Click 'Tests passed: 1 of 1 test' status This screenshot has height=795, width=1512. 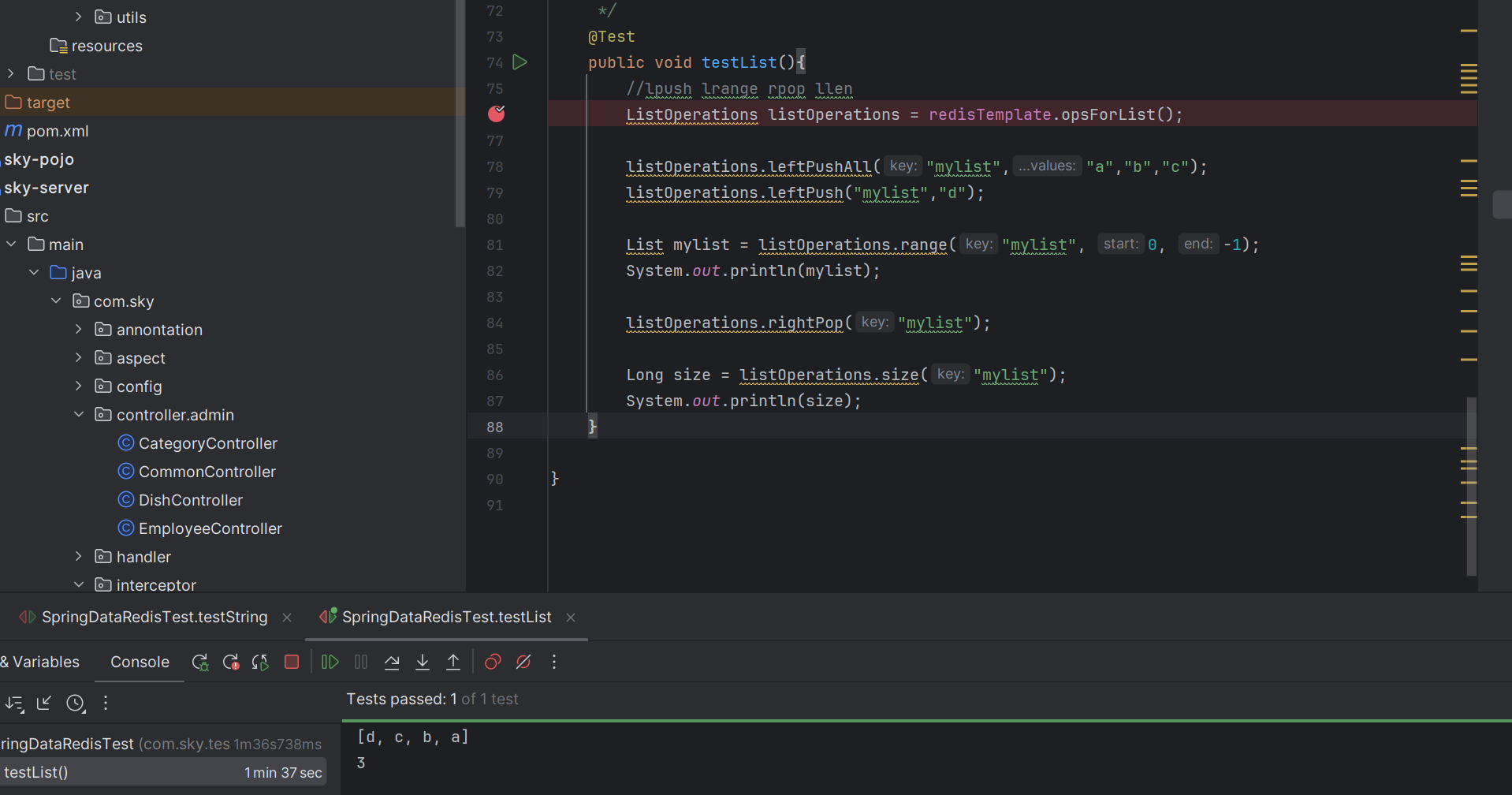click(432, 699)
